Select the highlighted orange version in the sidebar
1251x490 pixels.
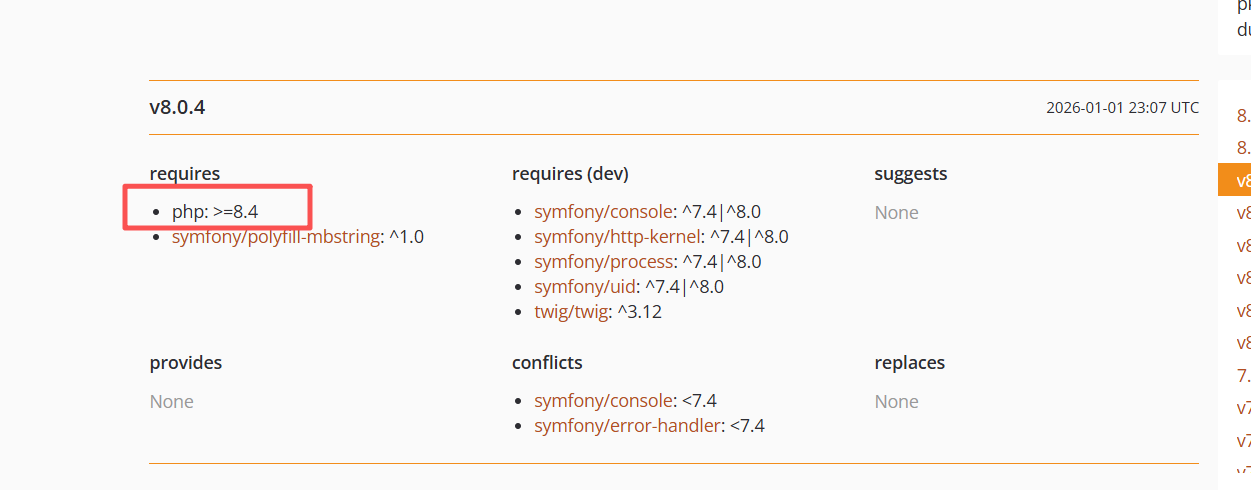(1242, 181)
